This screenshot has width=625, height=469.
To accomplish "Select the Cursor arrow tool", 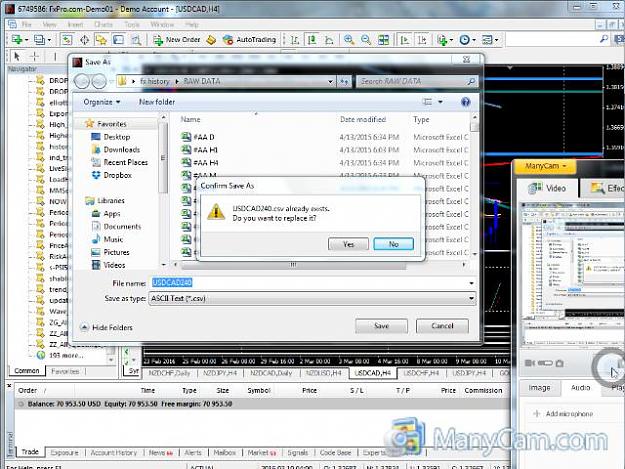I will (16, 57).
